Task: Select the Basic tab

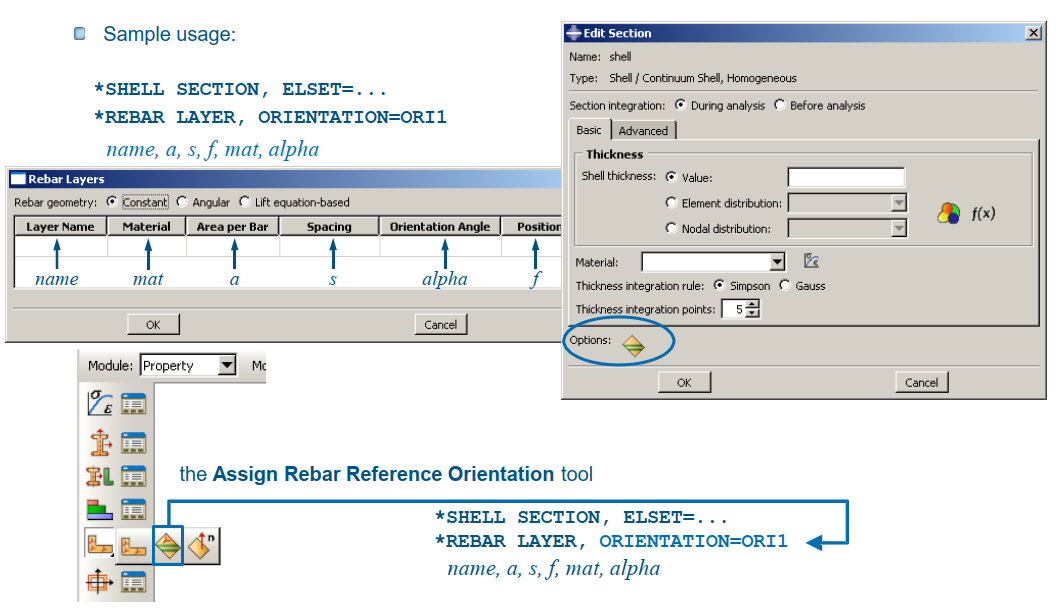Action: 589,130
